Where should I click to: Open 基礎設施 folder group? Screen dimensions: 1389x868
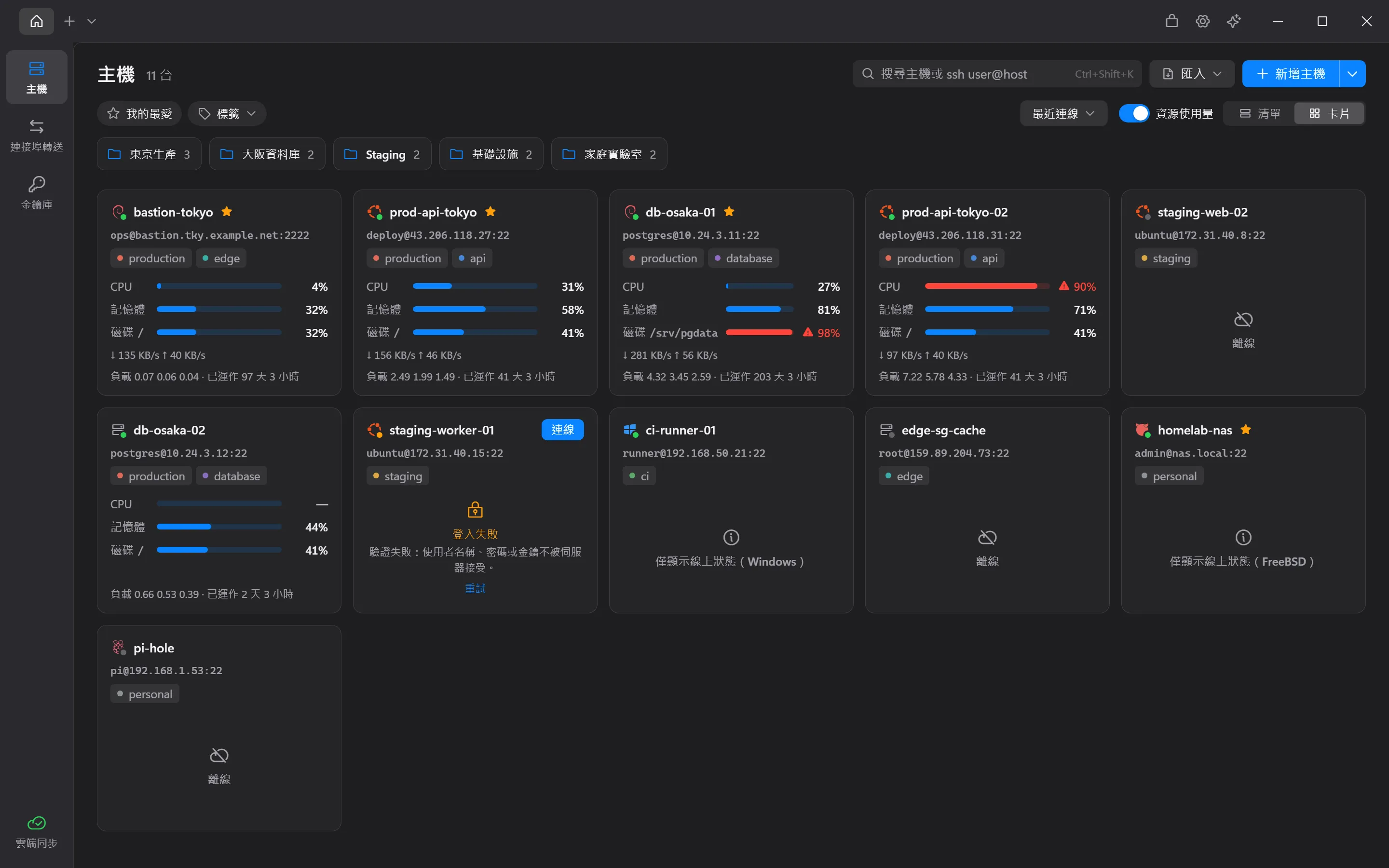coord(491,154)
